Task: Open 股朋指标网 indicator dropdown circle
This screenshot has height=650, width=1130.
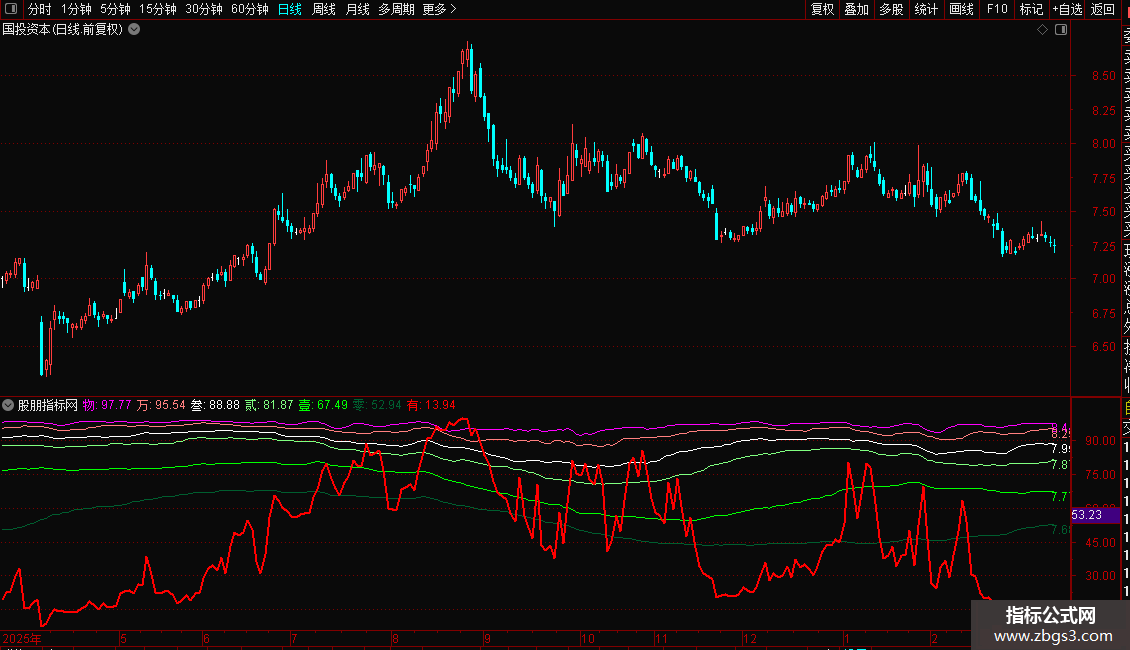Action: [8, 405]
